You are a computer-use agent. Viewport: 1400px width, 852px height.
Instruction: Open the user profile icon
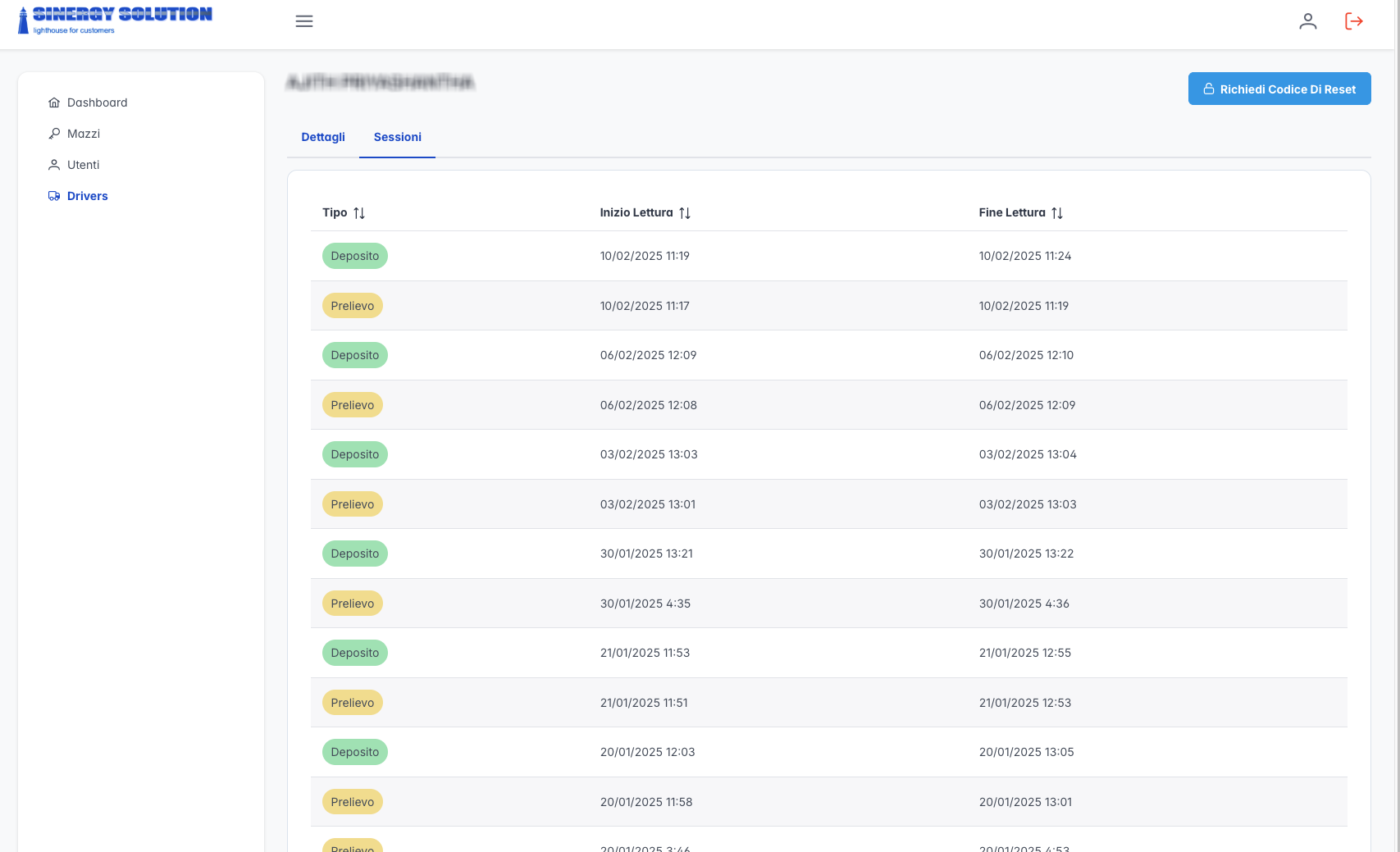click(1308, 21)
